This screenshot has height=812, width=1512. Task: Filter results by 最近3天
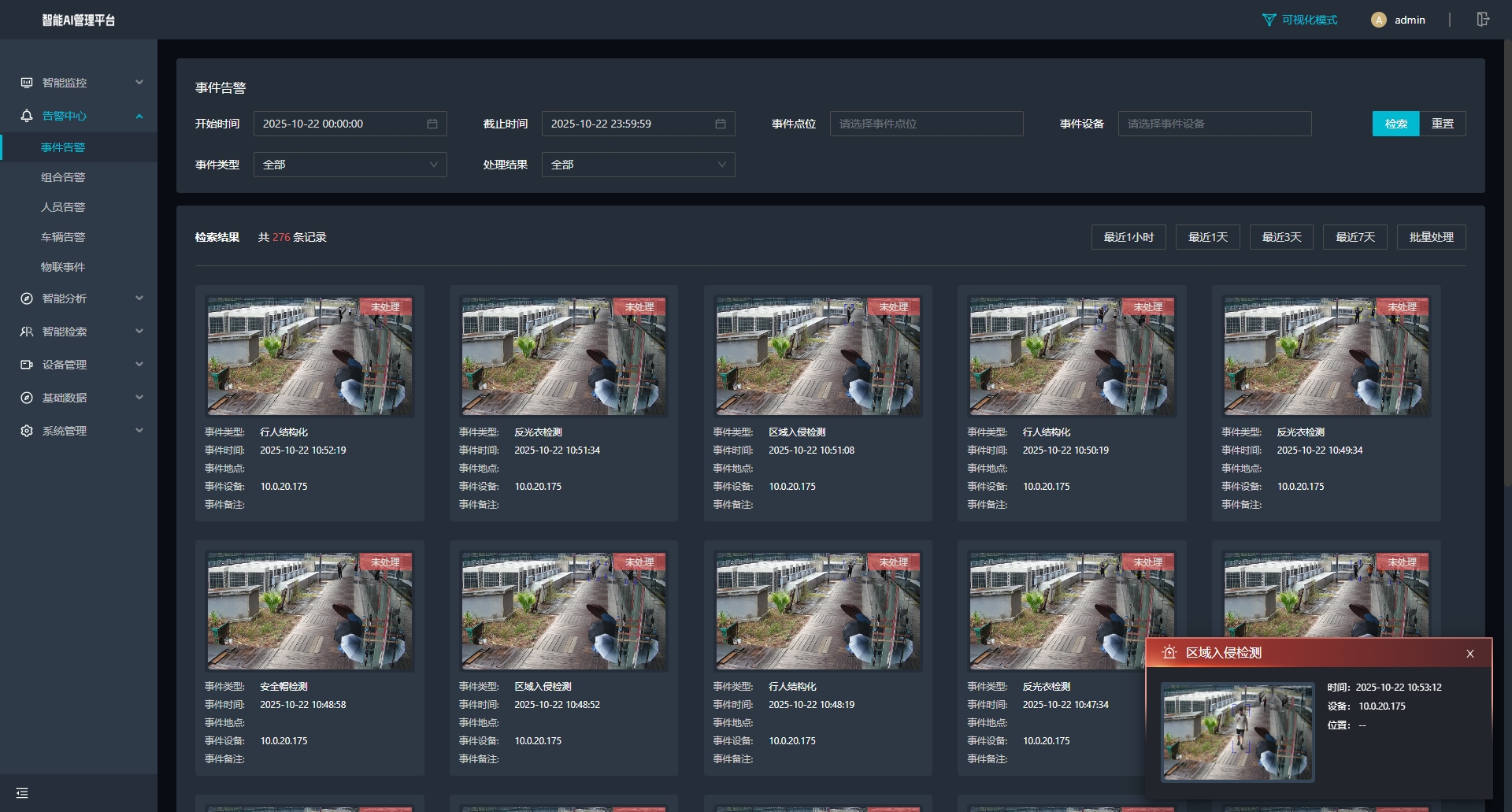[1281, 237]
